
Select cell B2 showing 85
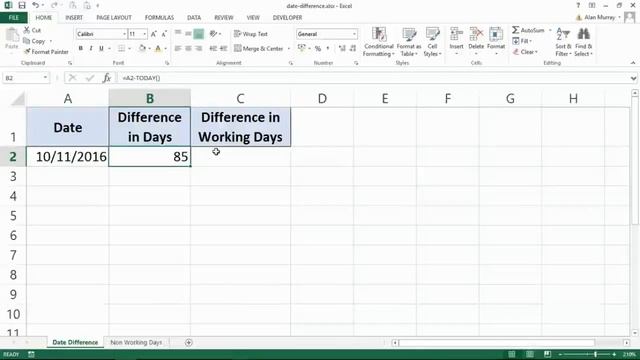pyautogui.click(x=150, y=156)
